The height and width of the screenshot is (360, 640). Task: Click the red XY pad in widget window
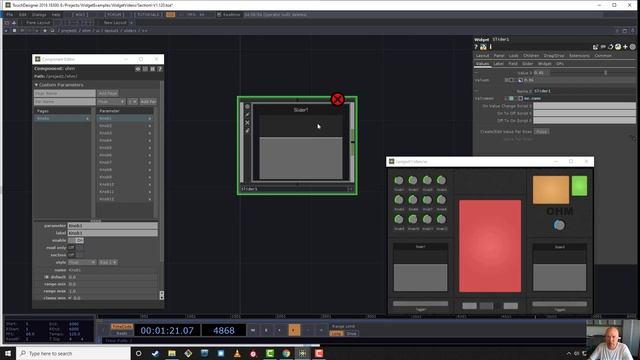click(490, 246)
